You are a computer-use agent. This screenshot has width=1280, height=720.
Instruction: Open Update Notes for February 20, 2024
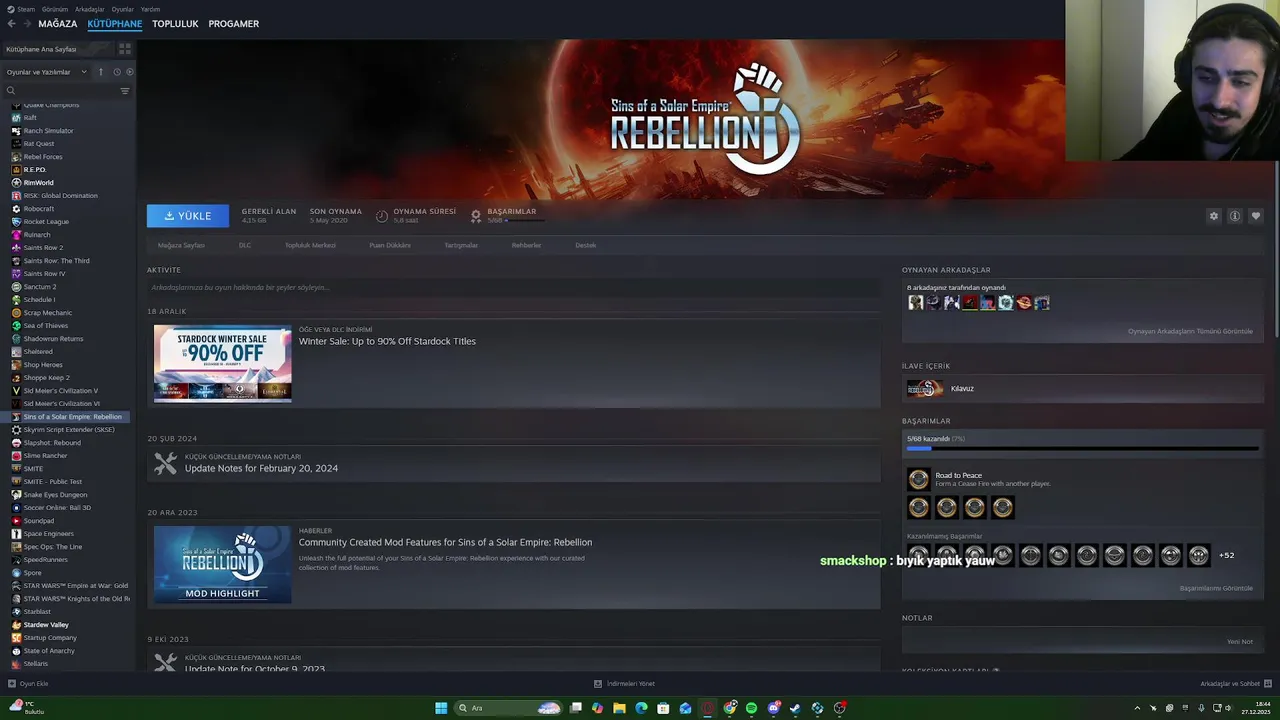(261, 468)
